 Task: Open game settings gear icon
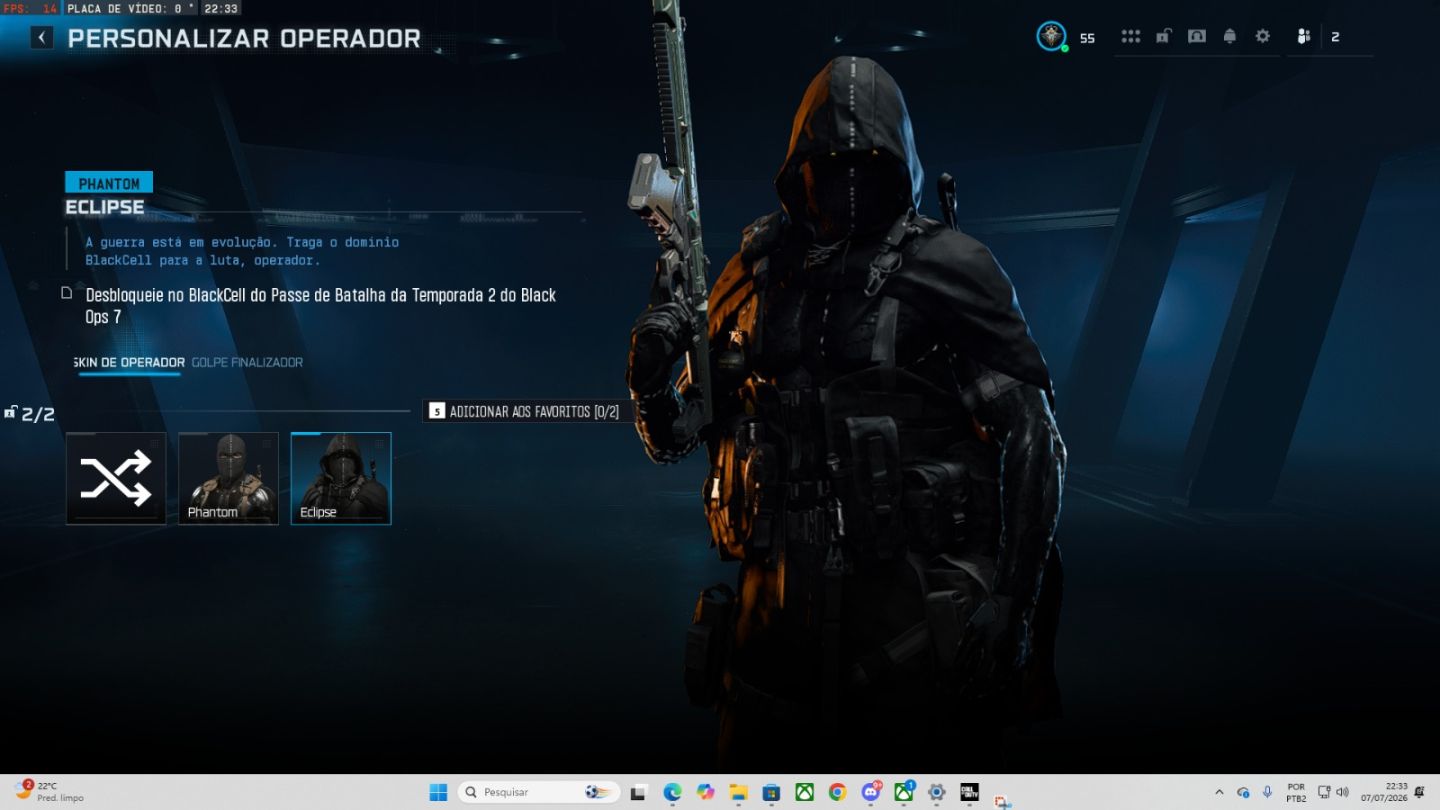(x=1262, y=36)
